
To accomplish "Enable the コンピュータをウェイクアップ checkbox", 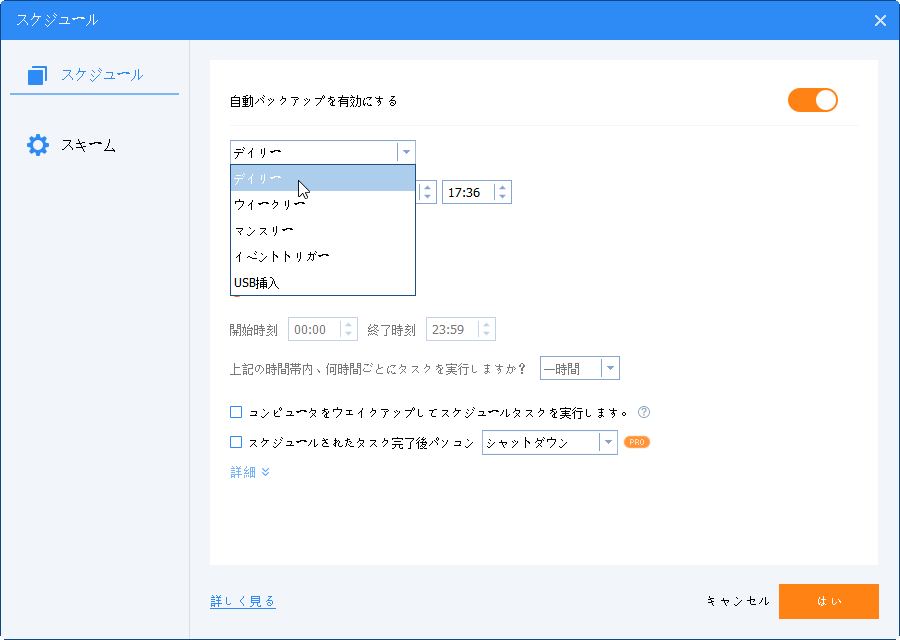I will [x=236, y=412].
